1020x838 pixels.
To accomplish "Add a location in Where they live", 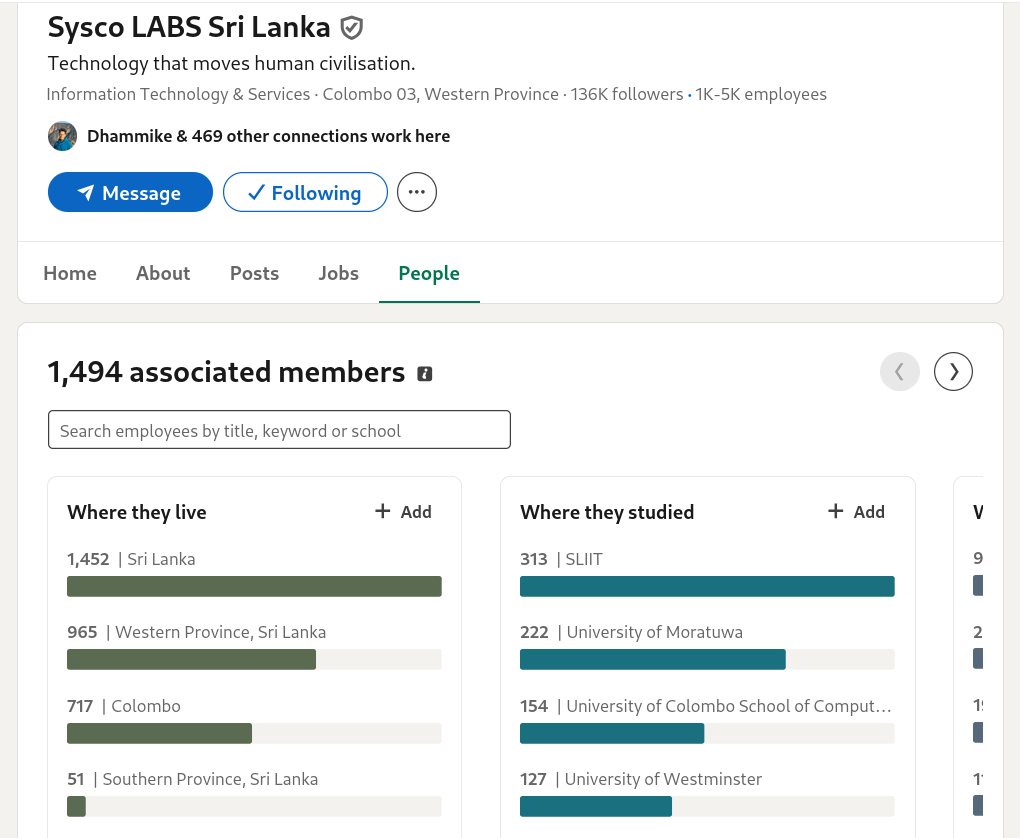I will pyautogui.click(x=403, y=512).
